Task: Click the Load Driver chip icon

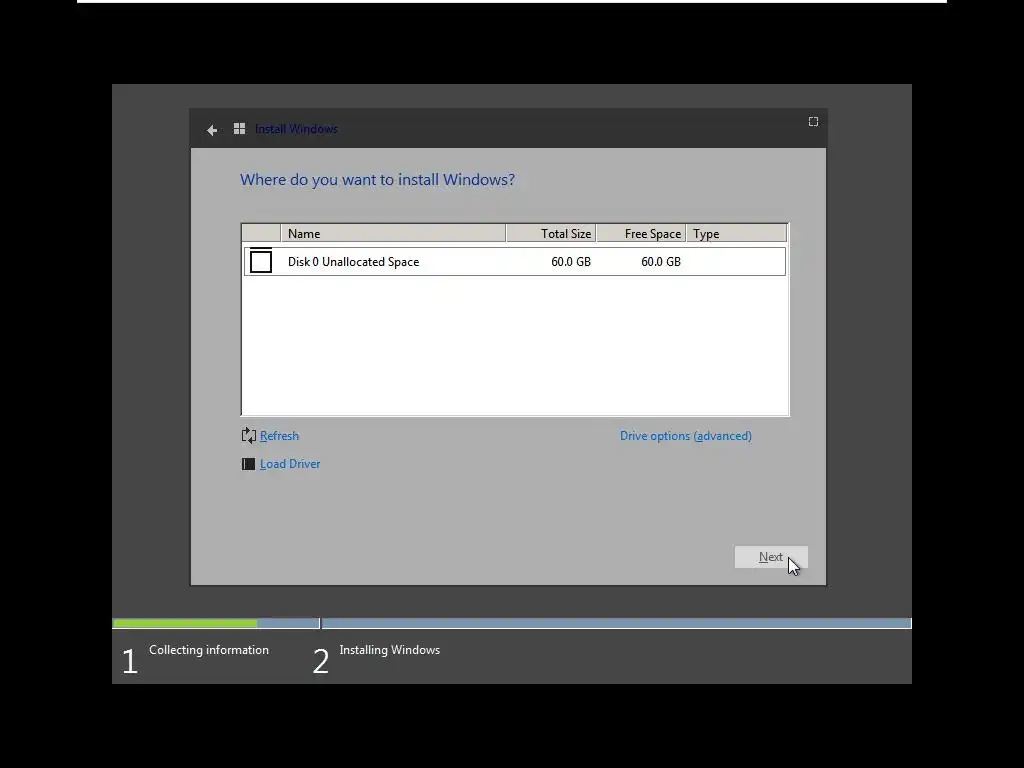Action: (x=248, y=464)
